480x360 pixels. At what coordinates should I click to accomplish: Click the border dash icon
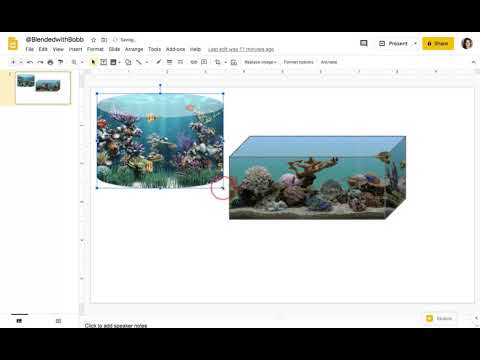click(x=180, y=62)
